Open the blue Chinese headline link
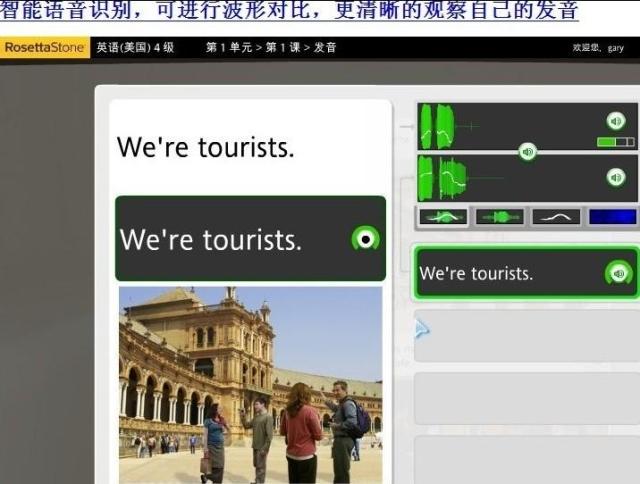 [x=289, y=10]
